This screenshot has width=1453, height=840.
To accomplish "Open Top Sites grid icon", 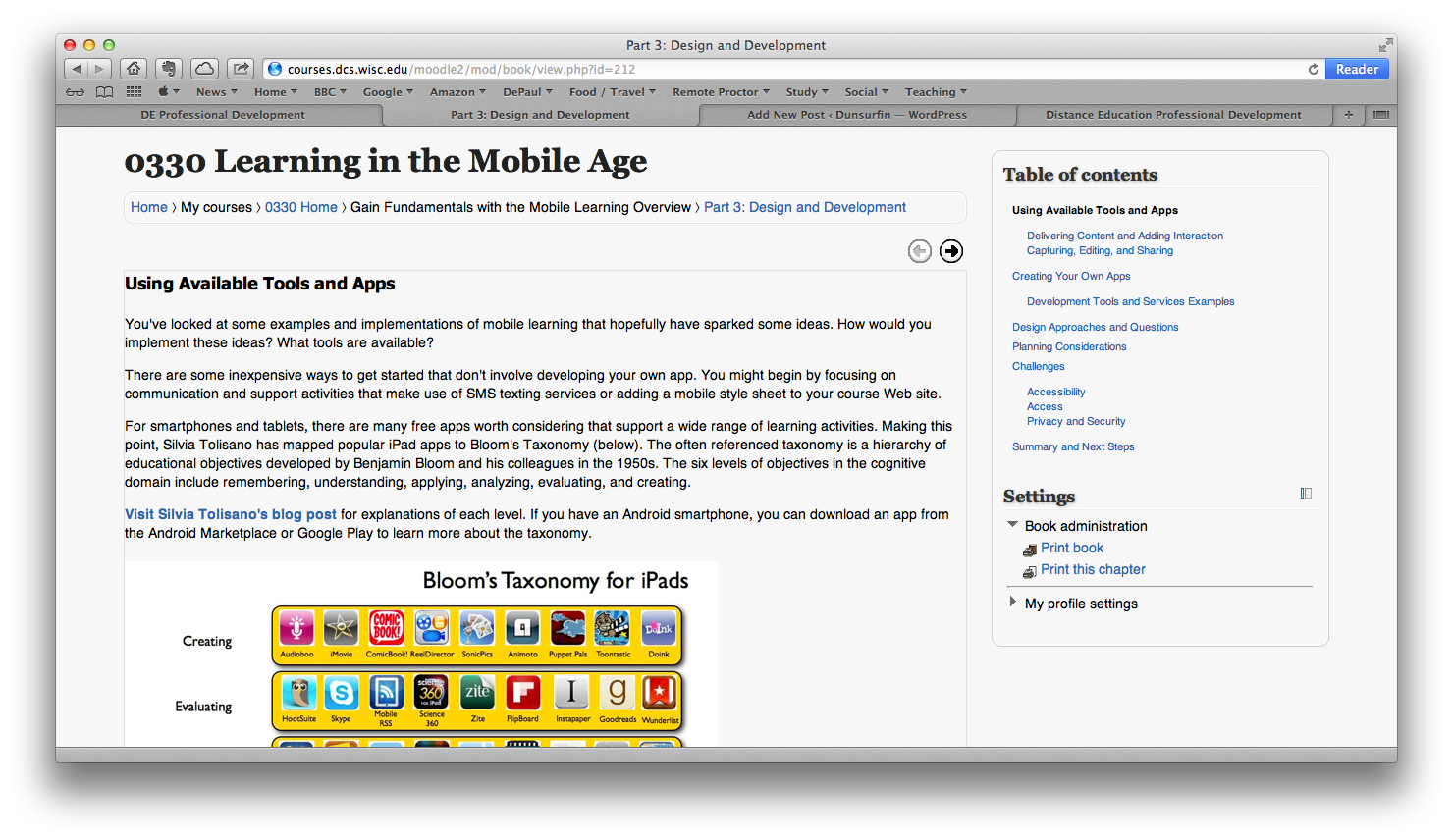I will (x=134, y=92).
